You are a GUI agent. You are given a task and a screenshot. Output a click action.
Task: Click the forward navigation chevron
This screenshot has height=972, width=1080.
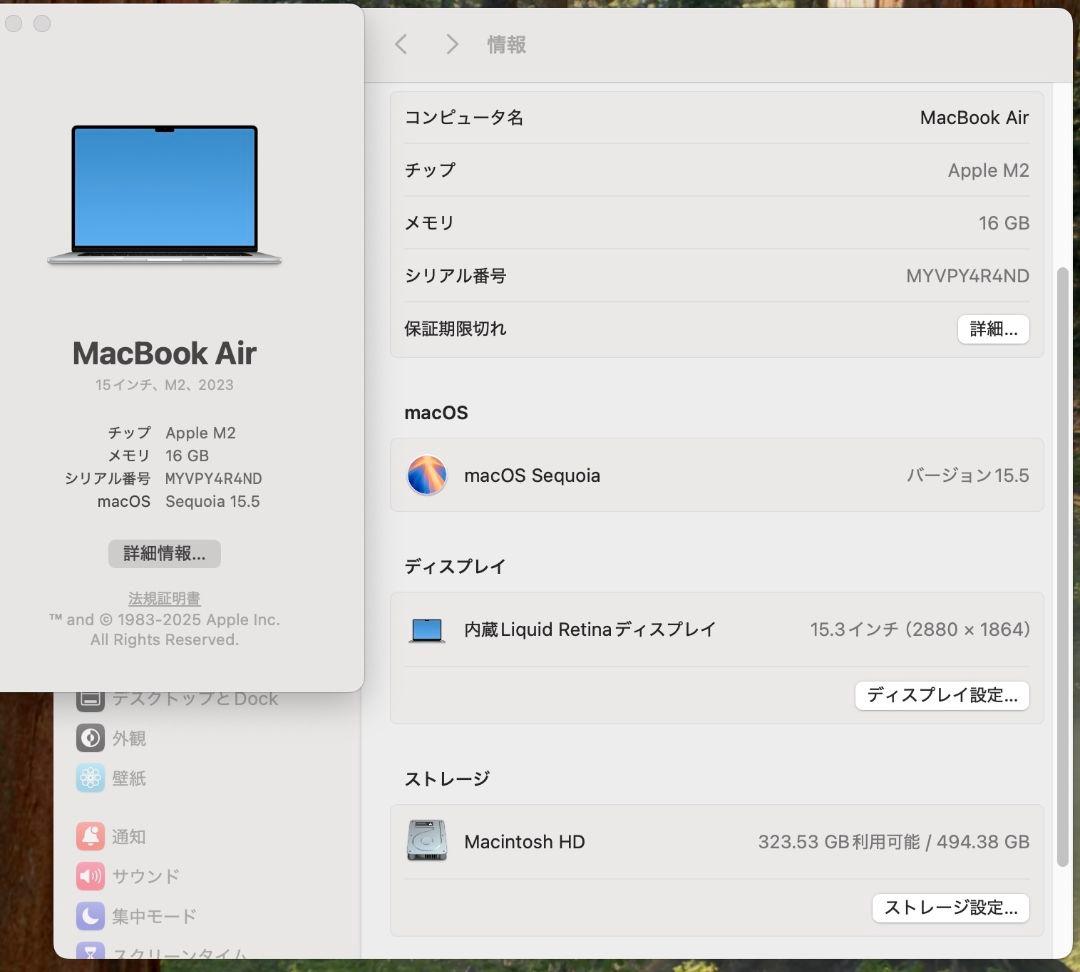[451, 44]
